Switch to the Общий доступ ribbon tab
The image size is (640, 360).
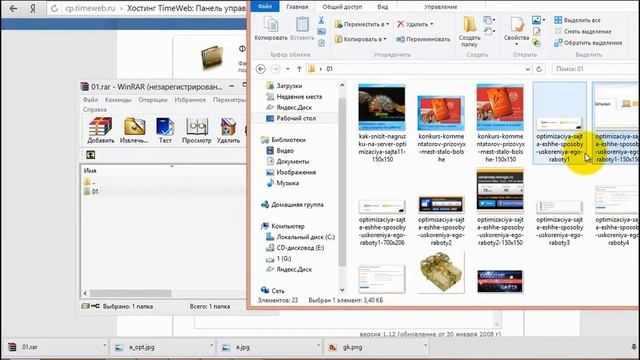pyautogui.click(x=342, y=7)
